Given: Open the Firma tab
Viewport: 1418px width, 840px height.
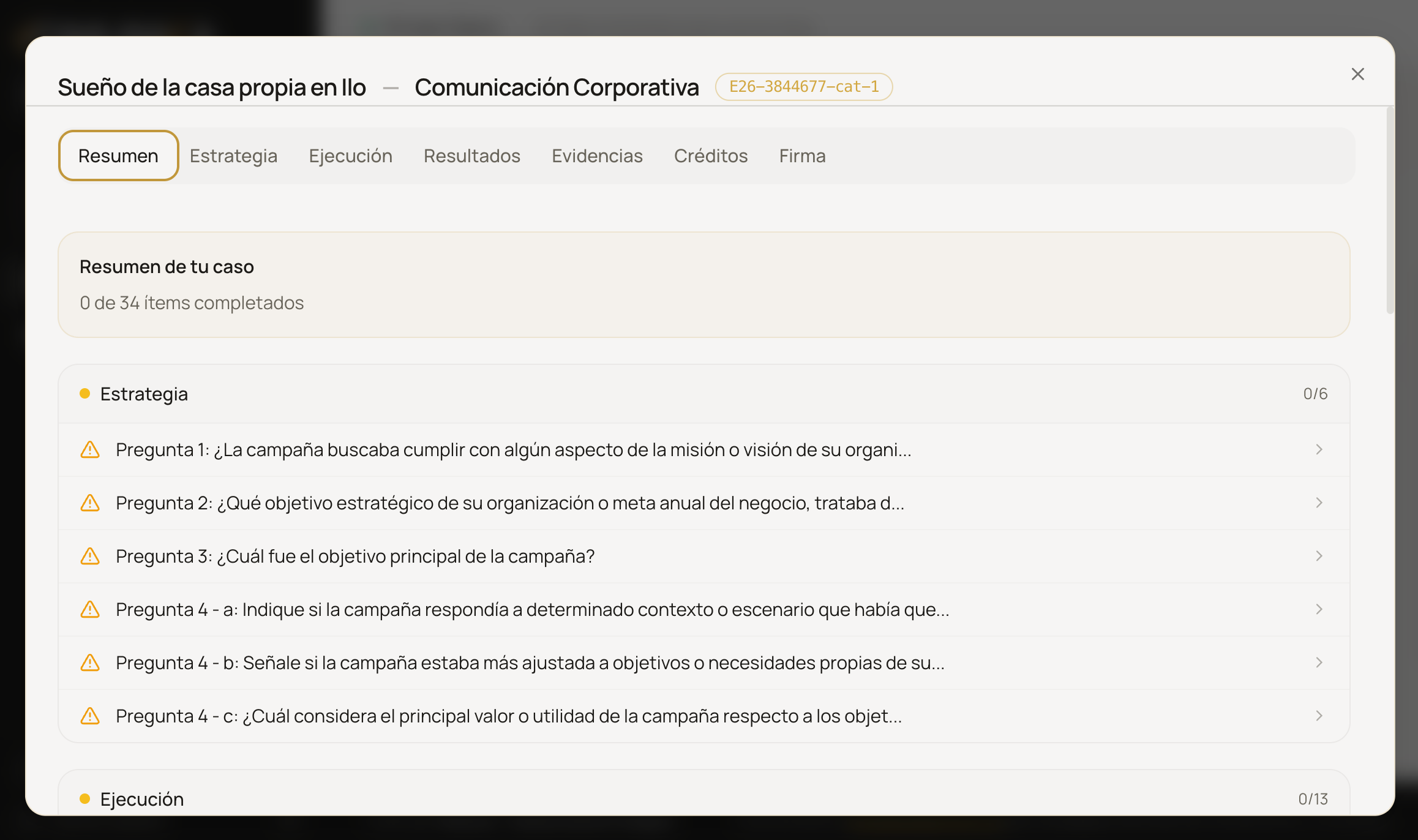Looking at the screenshot, I should click(x=802, y=156).
